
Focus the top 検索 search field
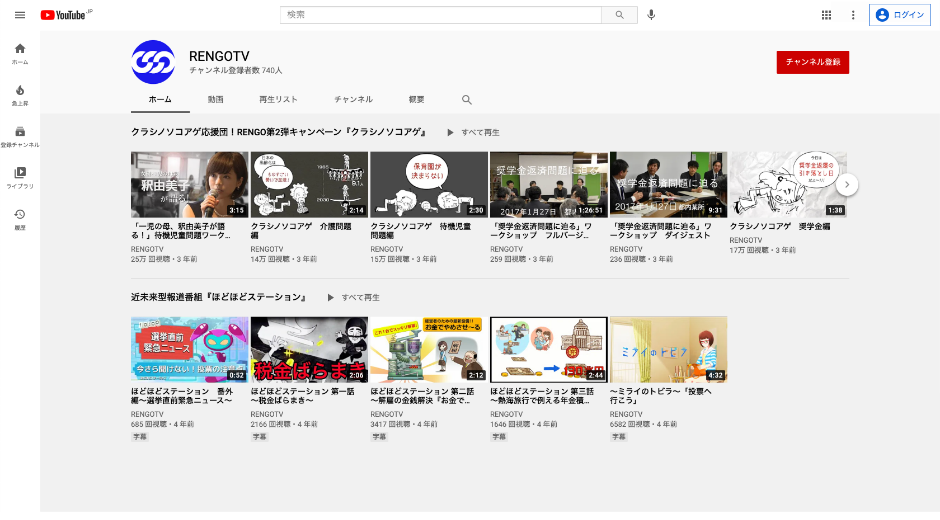pos(441,15)
